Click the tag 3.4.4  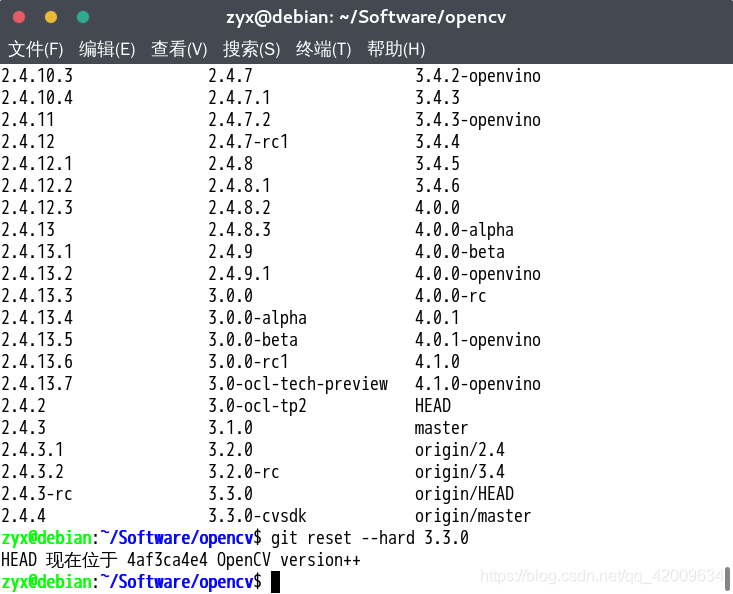437,142
